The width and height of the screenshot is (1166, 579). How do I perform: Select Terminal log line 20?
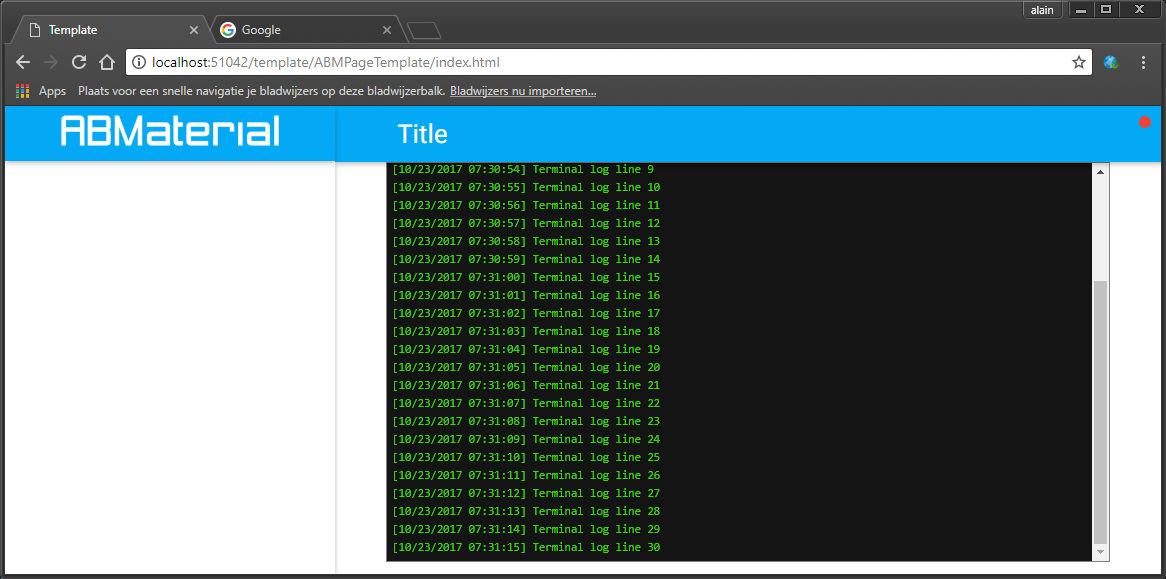526,367
